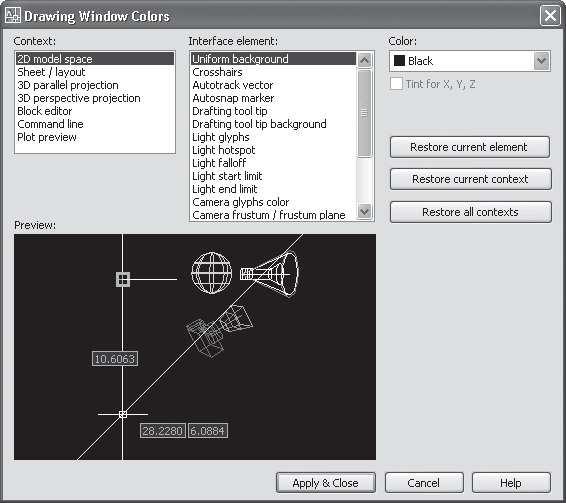Select 3D parallel projection context
This screenshot has height=503, width=566.
[95, 85]
